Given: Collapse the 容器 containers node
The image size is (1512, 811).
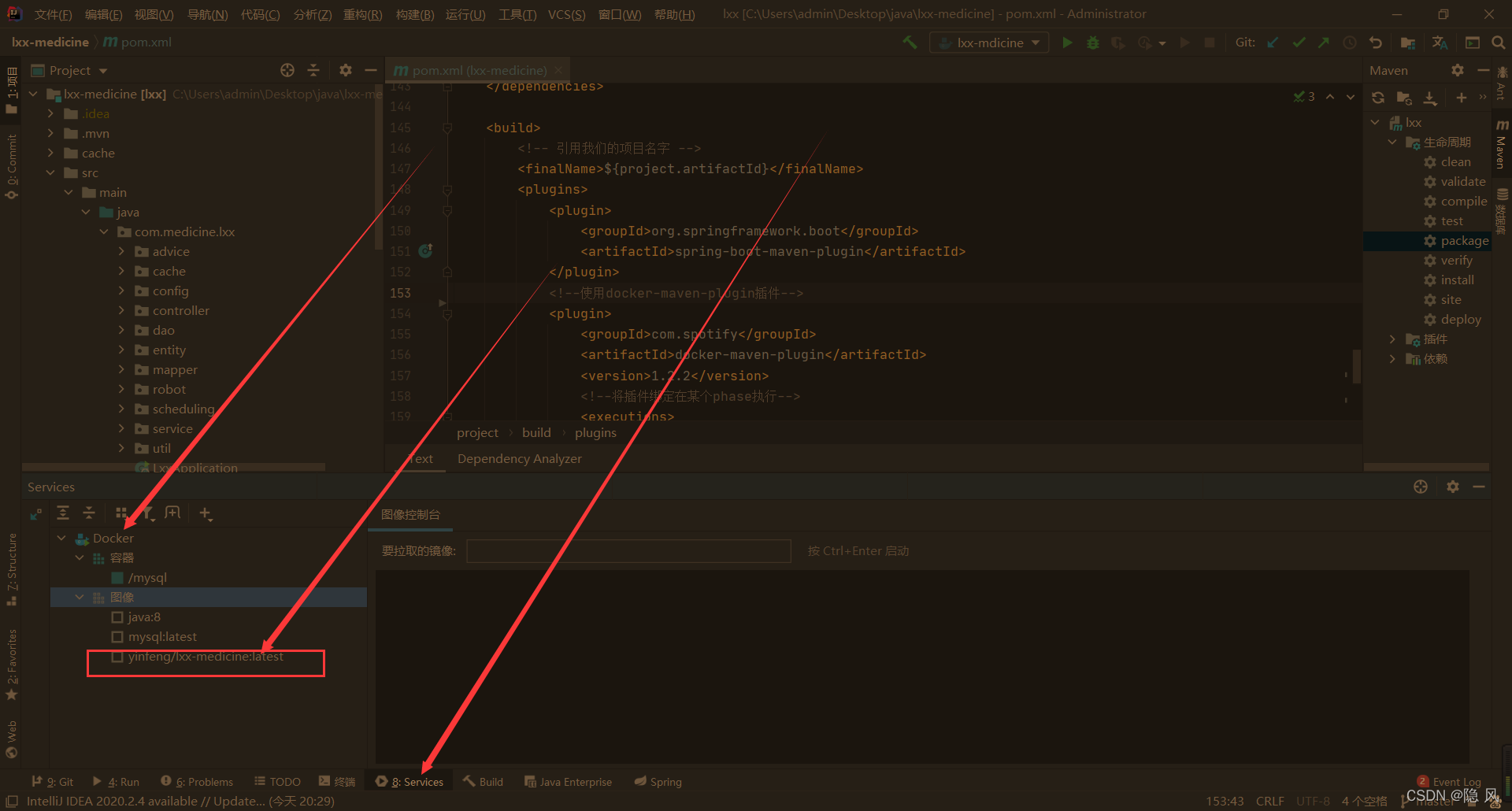Looking at the screenshot, I should 80,557.
